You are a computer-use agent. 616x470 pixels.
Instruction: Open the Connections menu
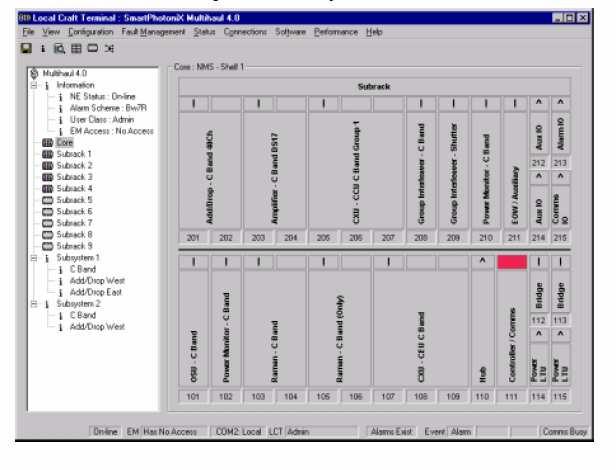pos(245,32)
